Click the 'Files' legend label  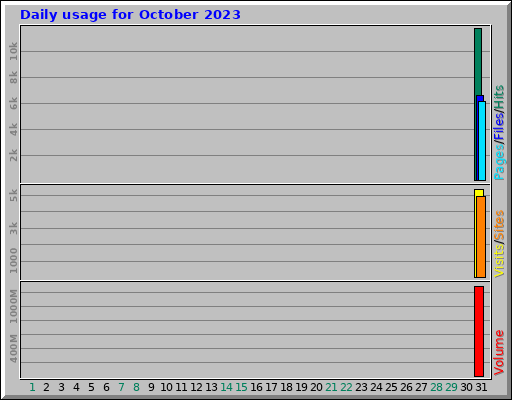[499, 126]
